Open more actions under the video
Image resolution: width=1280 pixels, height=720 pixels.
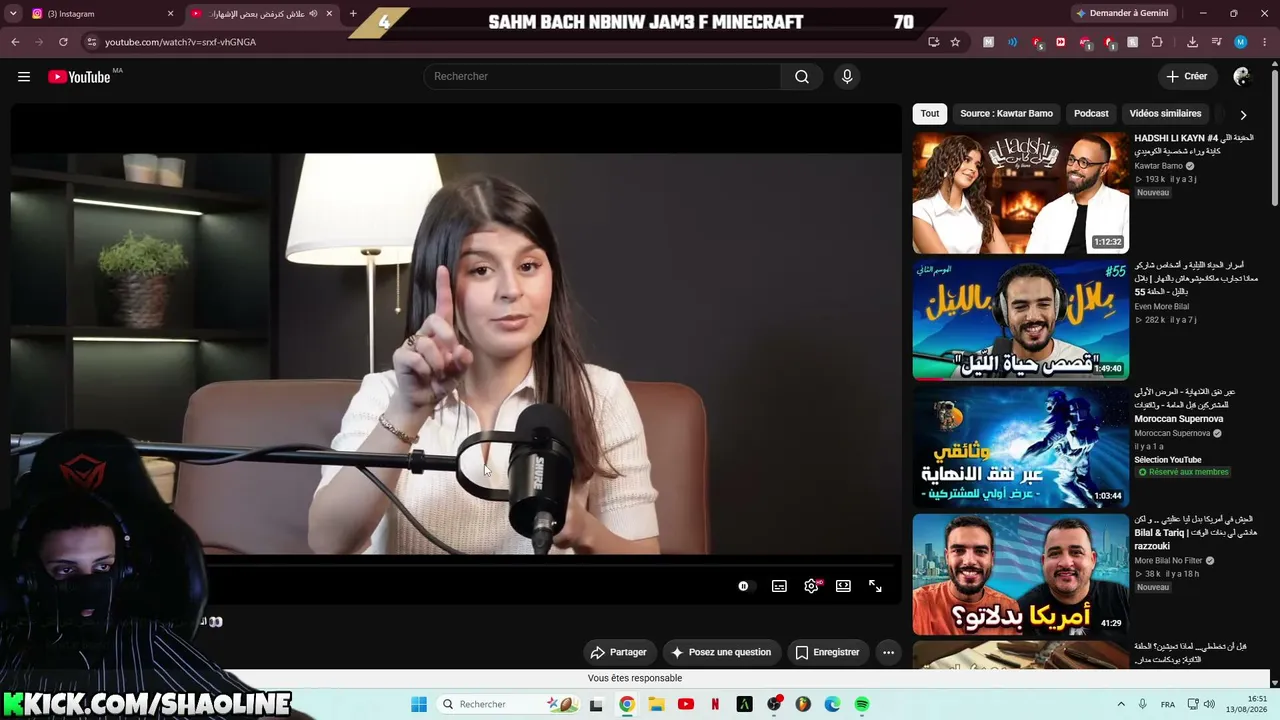pyautogui.click(x=888, y=653)
